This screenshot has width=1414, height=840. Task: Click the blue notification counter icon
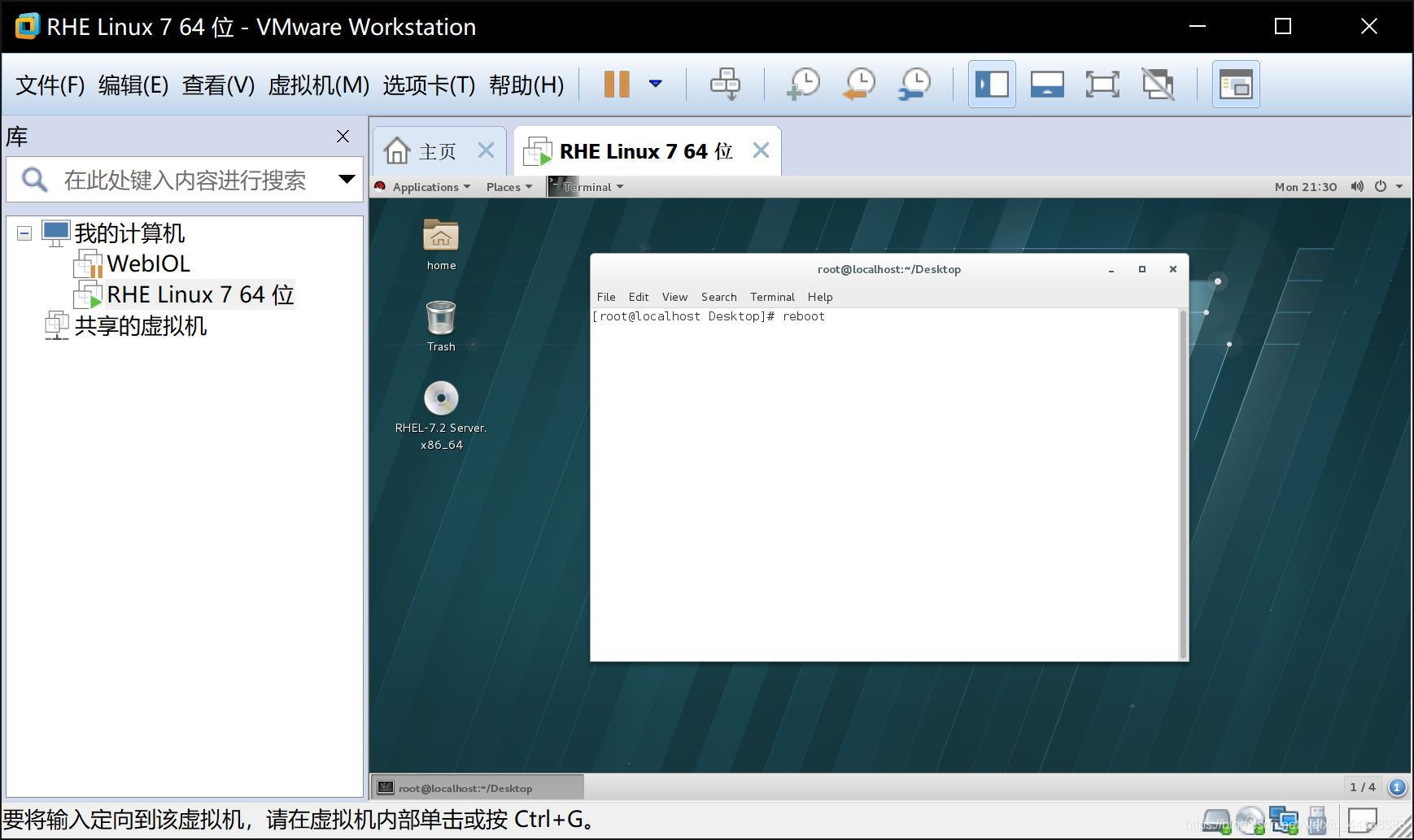[x=1397, y=787]
